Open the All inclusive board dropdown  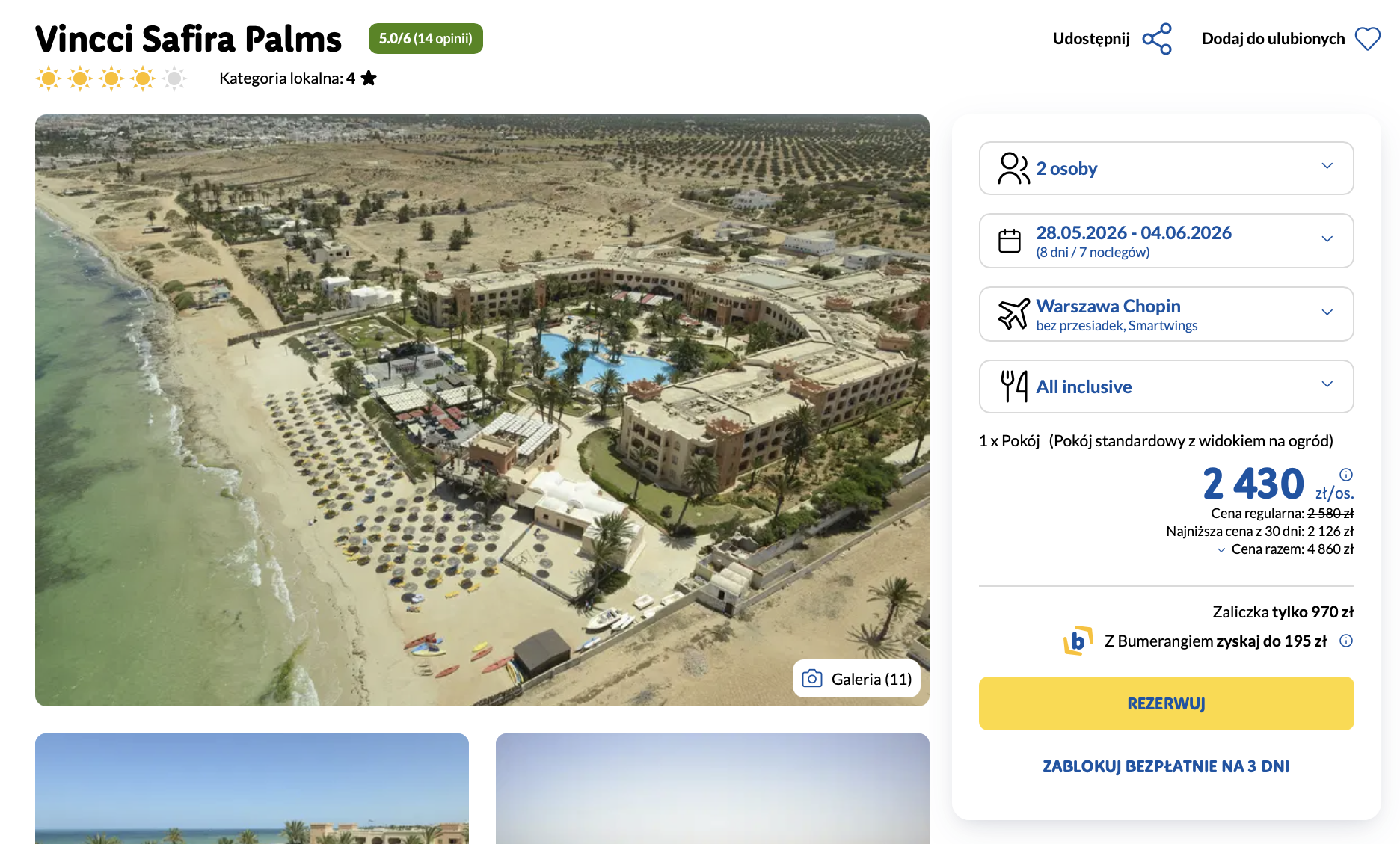click(1327, 385)
